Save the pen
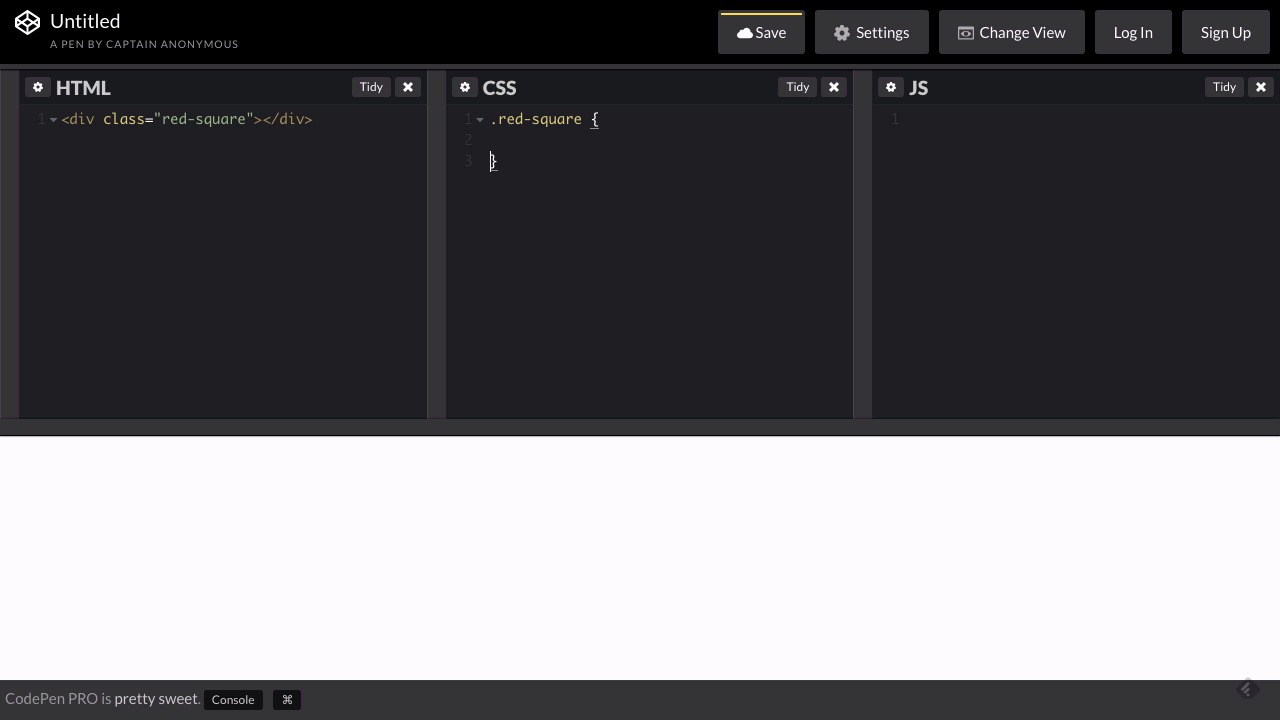Screen dimensions: 1280x720 coord(761,33)
